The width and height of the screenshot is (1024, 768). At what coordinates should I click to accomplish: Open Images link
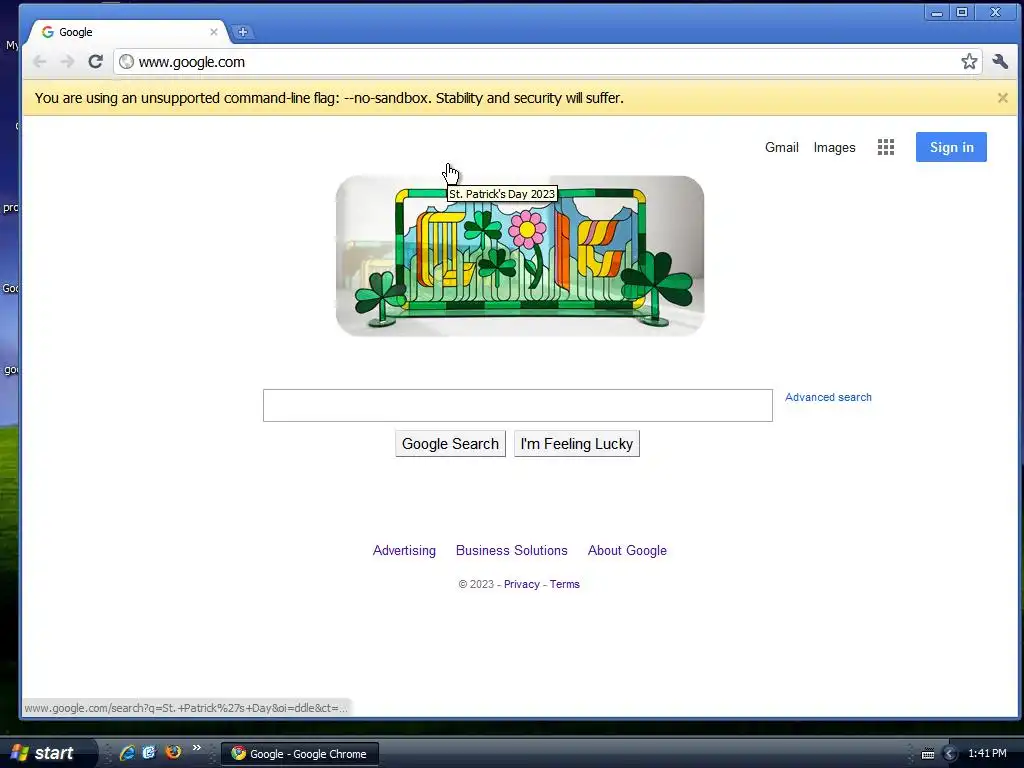[x=834, y=148]
